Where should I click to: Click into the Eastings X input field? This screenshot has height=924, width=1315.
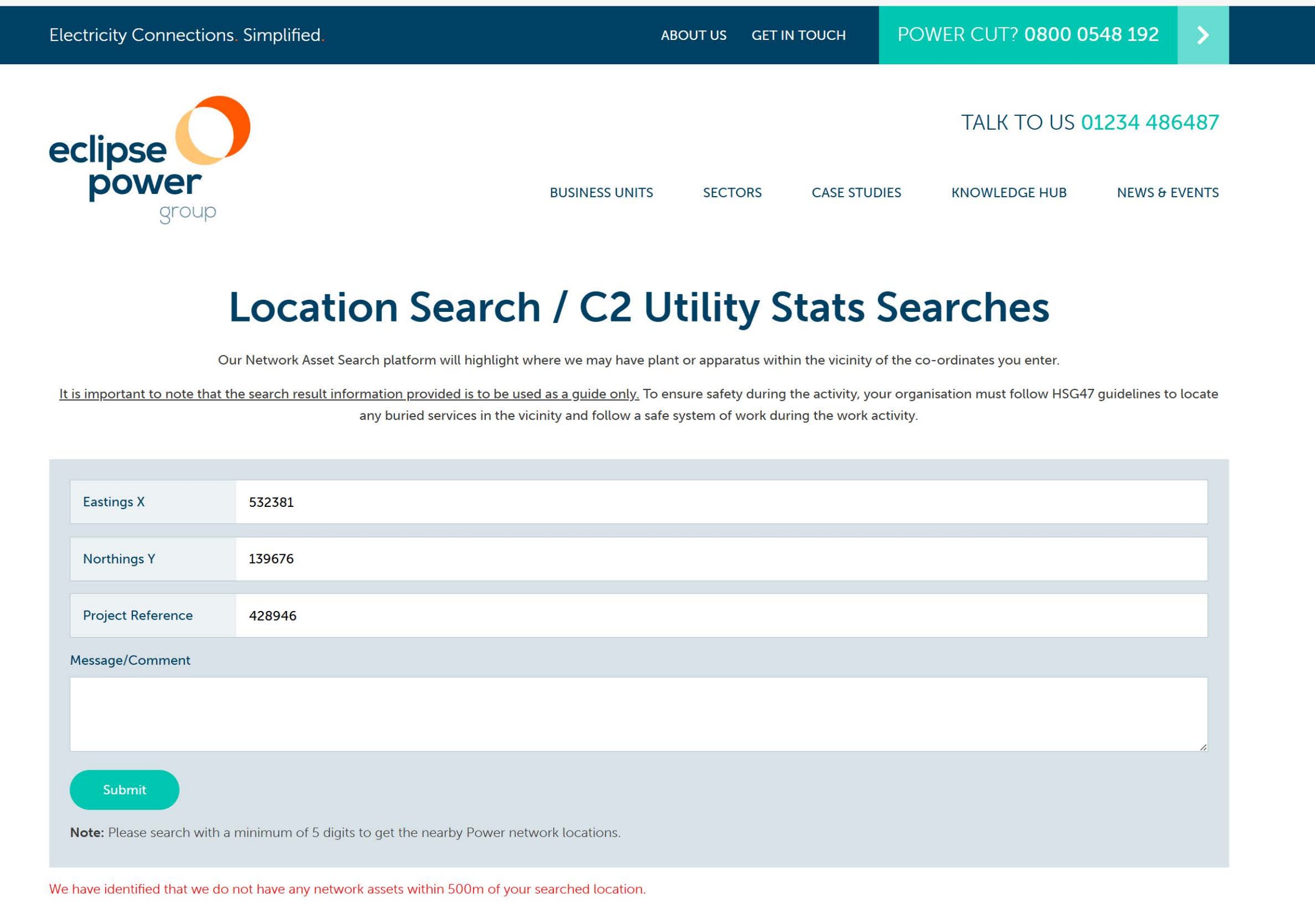pyautogui.click(x=721, y=502)
